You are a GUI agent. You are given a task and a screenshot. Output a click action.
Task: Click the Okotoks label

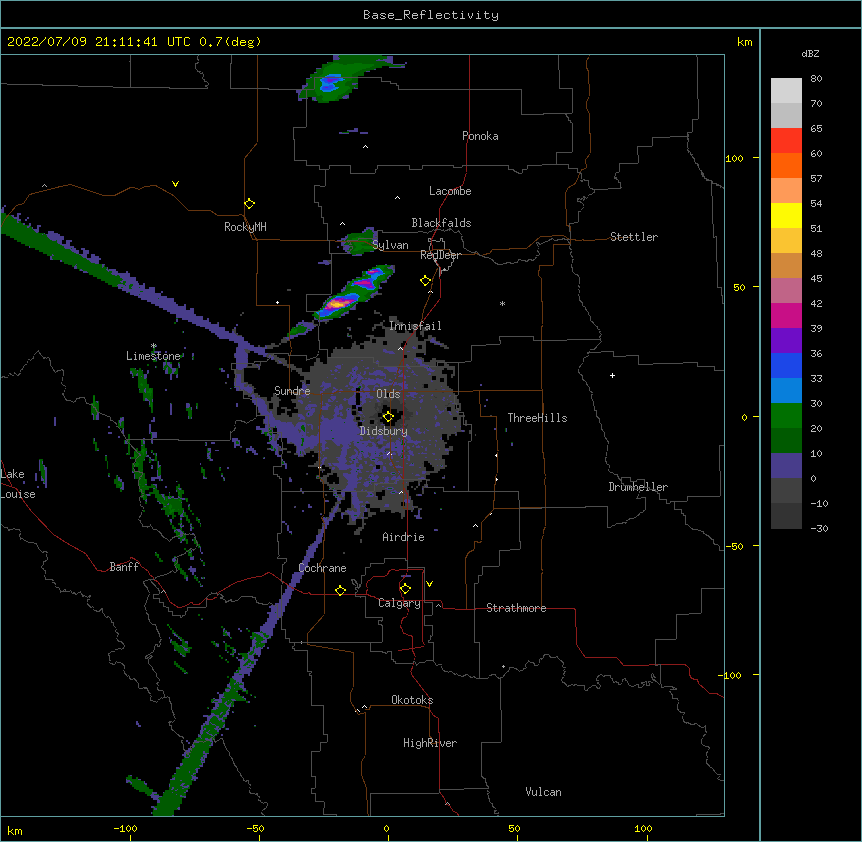pos(412,700)
